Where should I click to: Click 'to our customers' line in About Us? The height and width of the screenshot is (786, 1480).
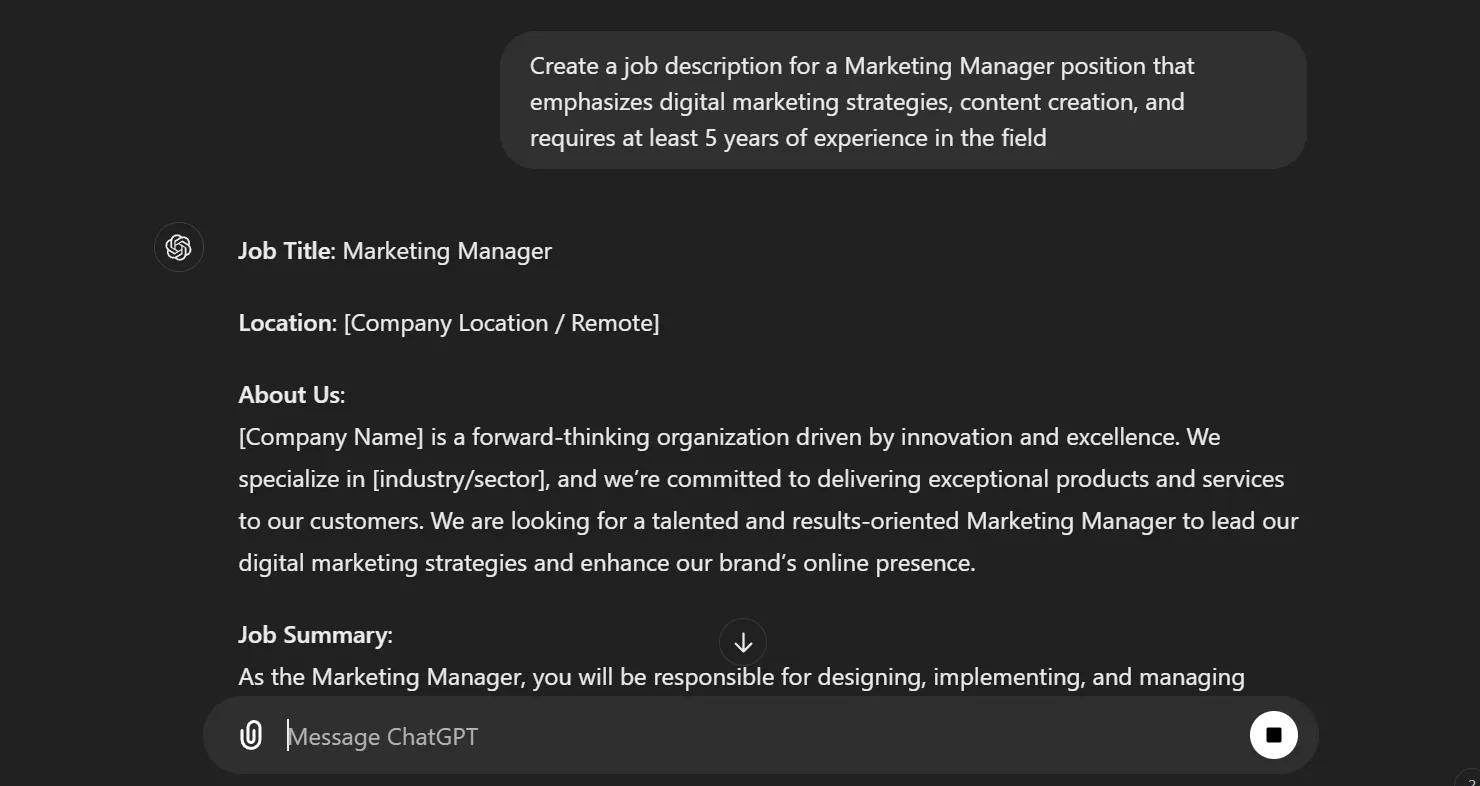pos(768,521)
